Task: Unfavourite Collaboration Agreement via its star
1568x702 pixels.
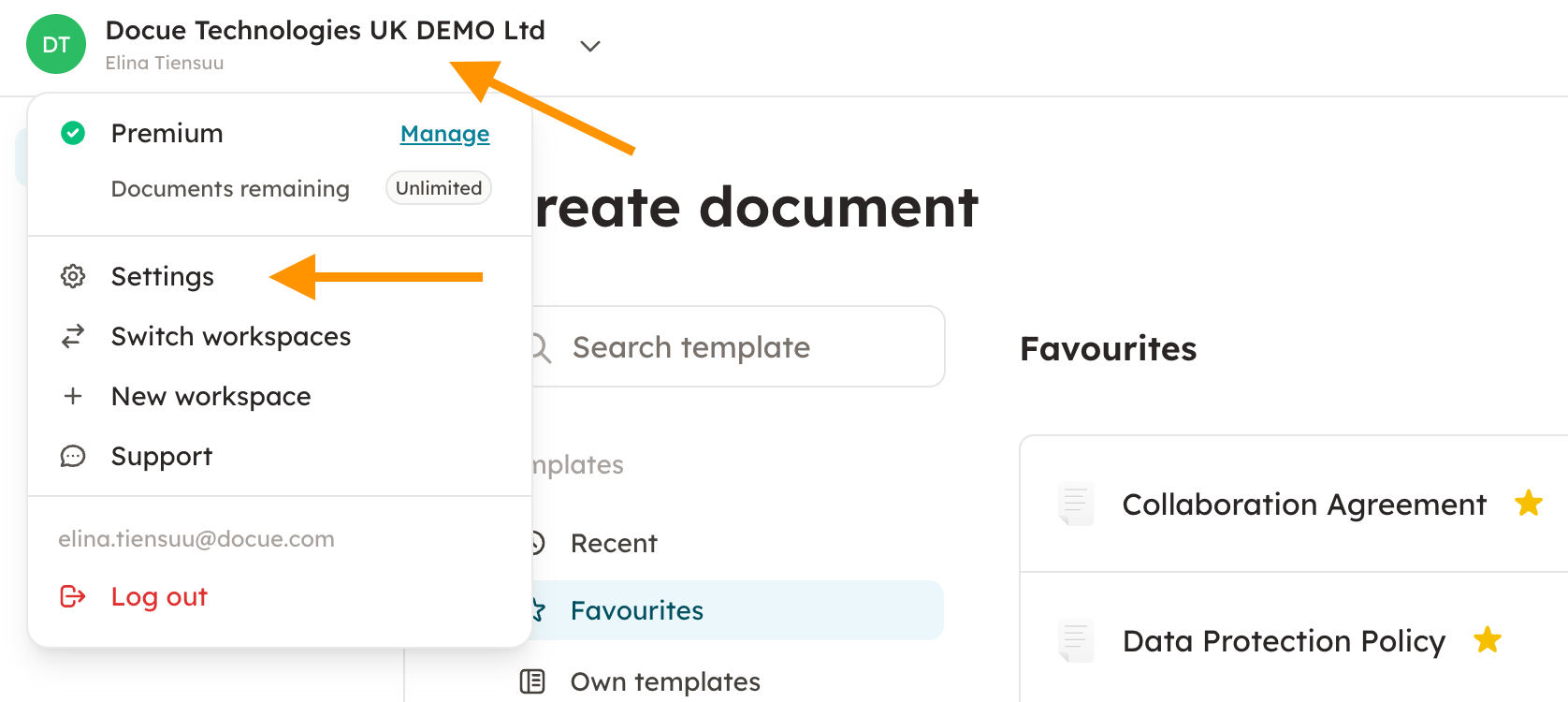Action: tap(1528, 504)
